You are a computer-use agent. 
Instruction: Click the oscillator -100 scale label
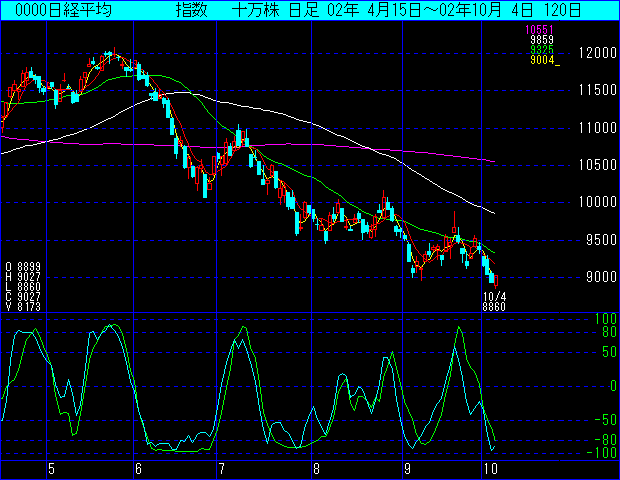click(x=602, y=453)
